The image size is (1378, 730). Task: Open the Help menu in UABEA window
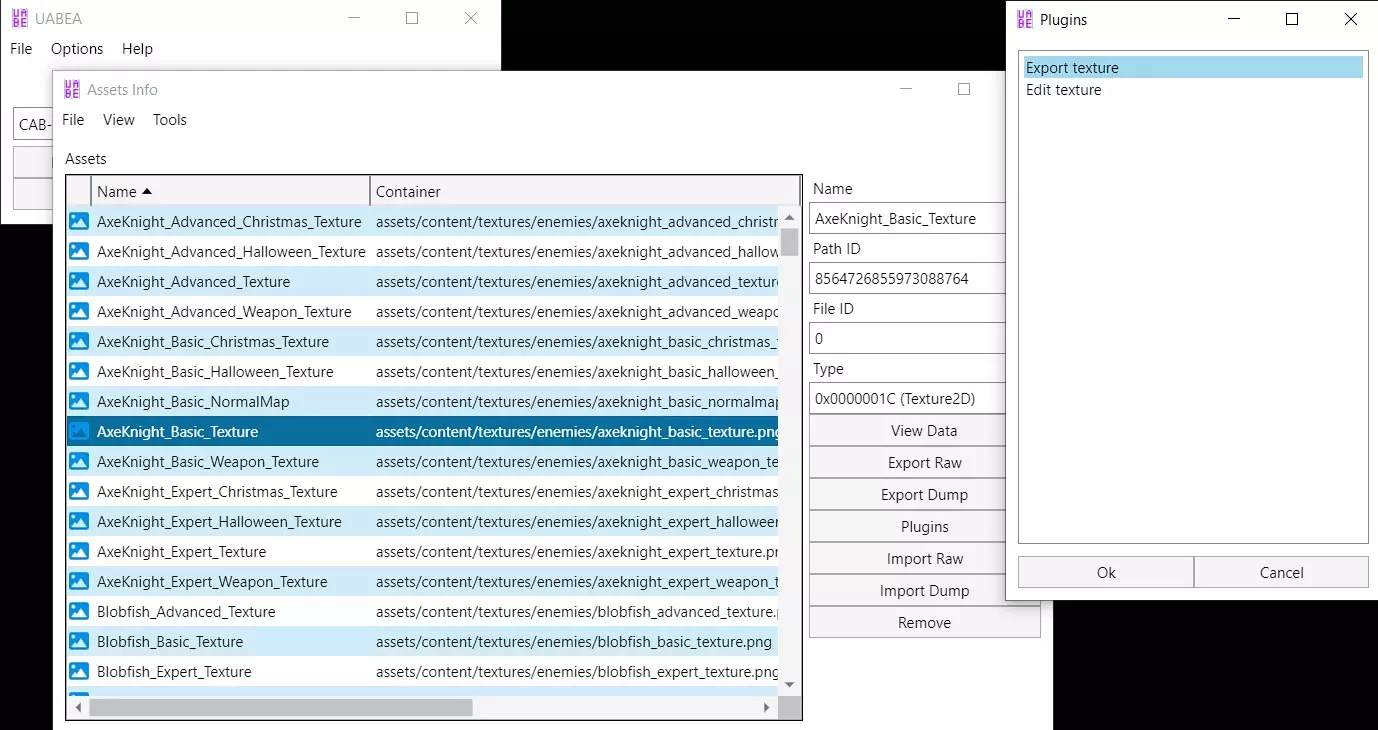137,49
